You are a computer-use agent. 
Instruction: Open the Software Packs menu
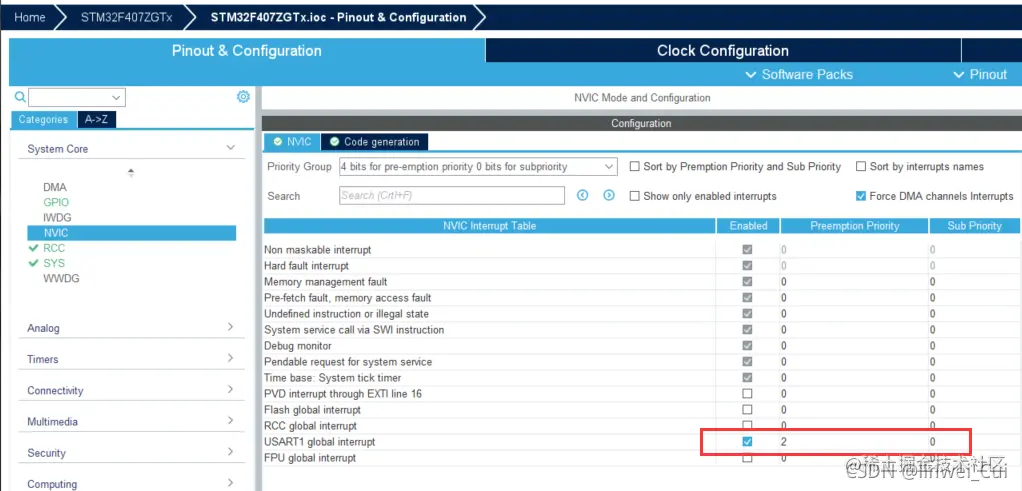pos(798,74)
